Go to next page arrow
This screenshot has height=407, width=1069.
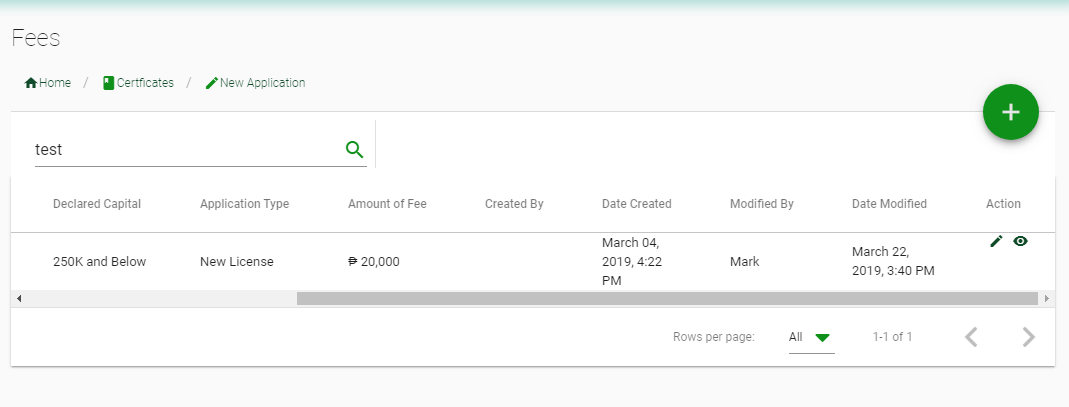coord(1029,337)
